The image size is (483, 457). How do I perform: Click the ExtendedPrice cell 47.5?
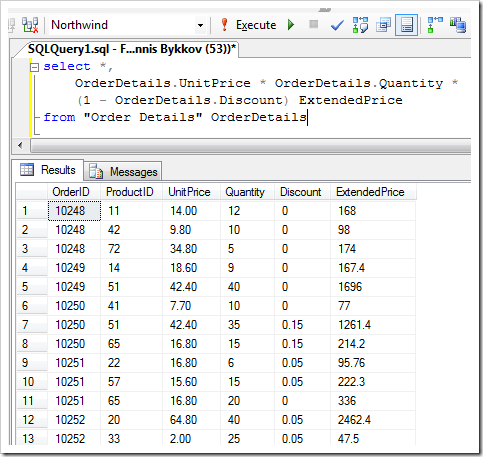[x=373, y=439]
